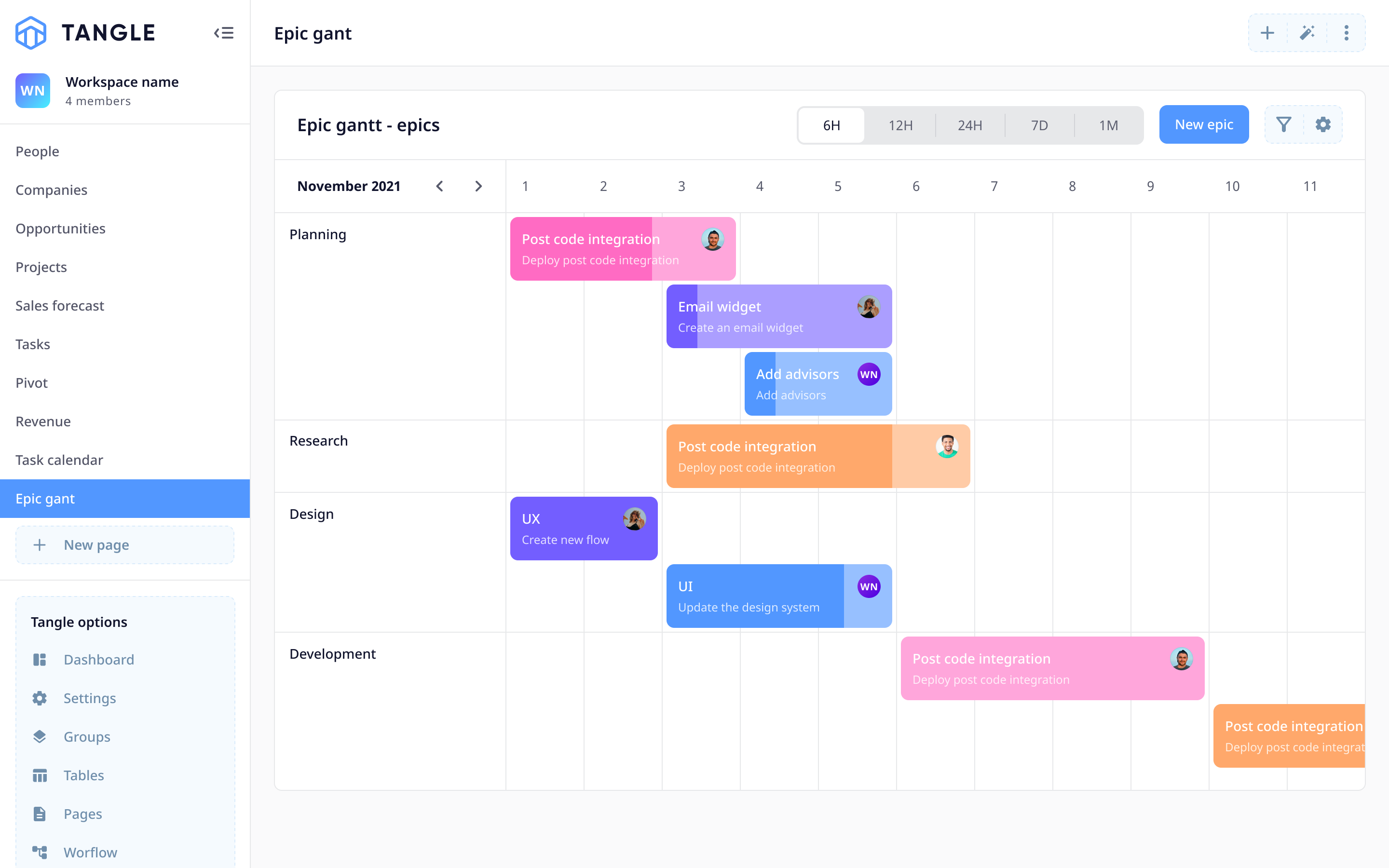
Task: Open the Projects menu item in sidebar
Action: coord(41,266)
